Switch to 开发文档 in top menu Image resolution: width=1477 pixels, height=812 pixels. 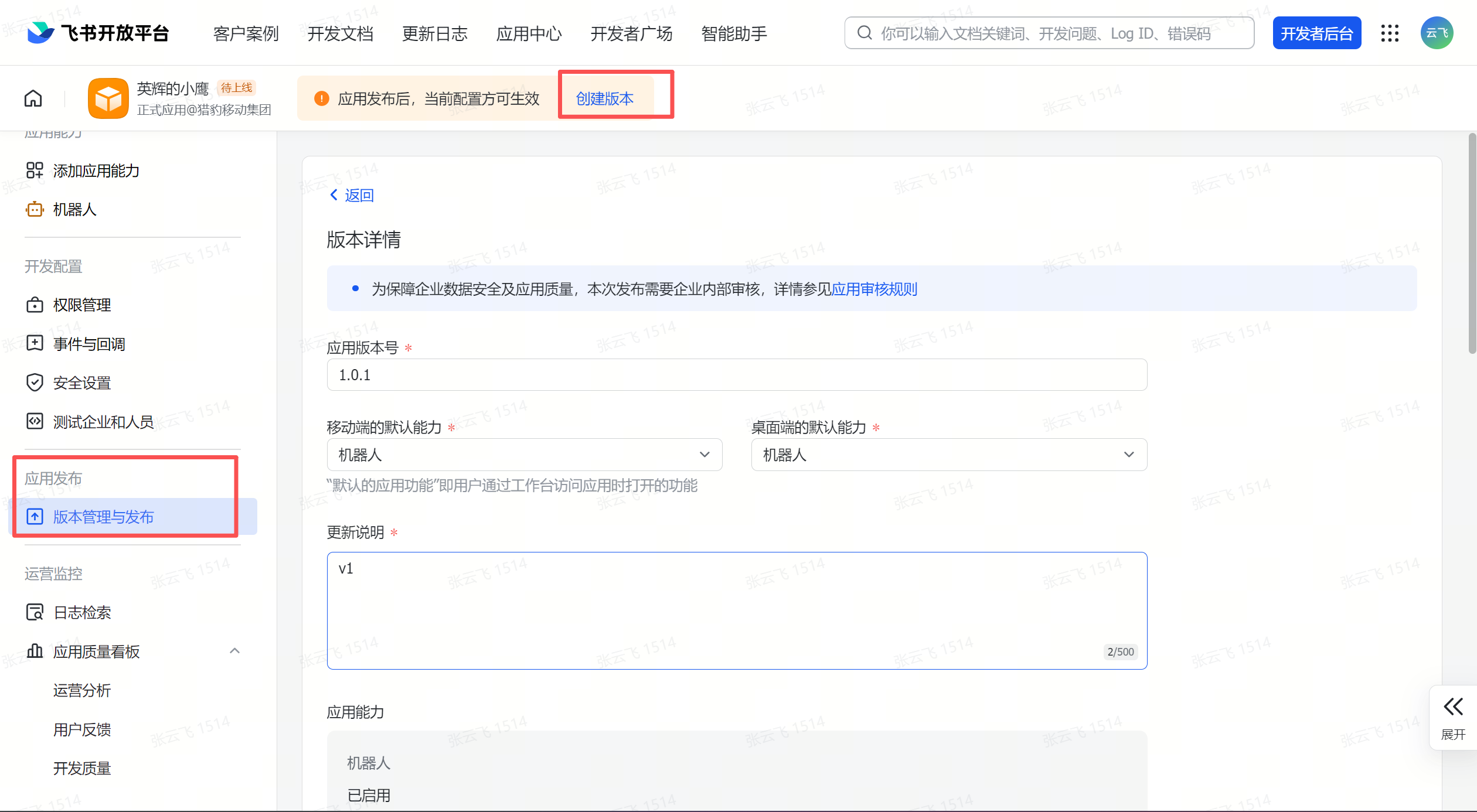point(340,33)
